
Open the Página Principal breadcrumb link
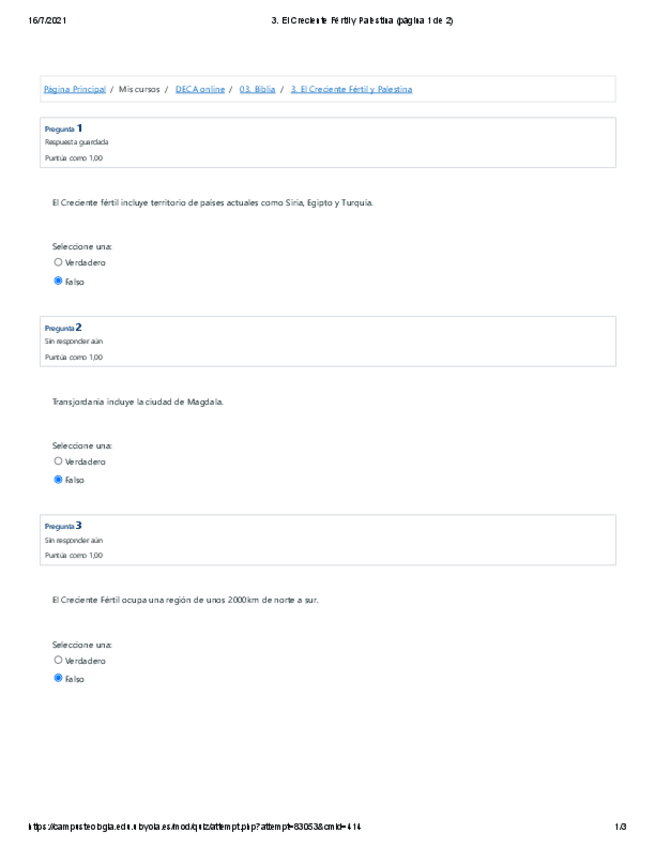[75, 90]
